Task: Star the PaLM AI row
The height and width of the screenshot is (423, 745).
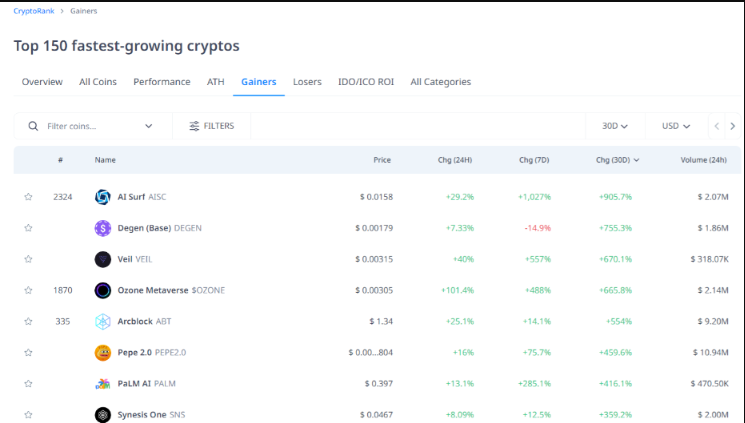Action: [x=29, y=384]
